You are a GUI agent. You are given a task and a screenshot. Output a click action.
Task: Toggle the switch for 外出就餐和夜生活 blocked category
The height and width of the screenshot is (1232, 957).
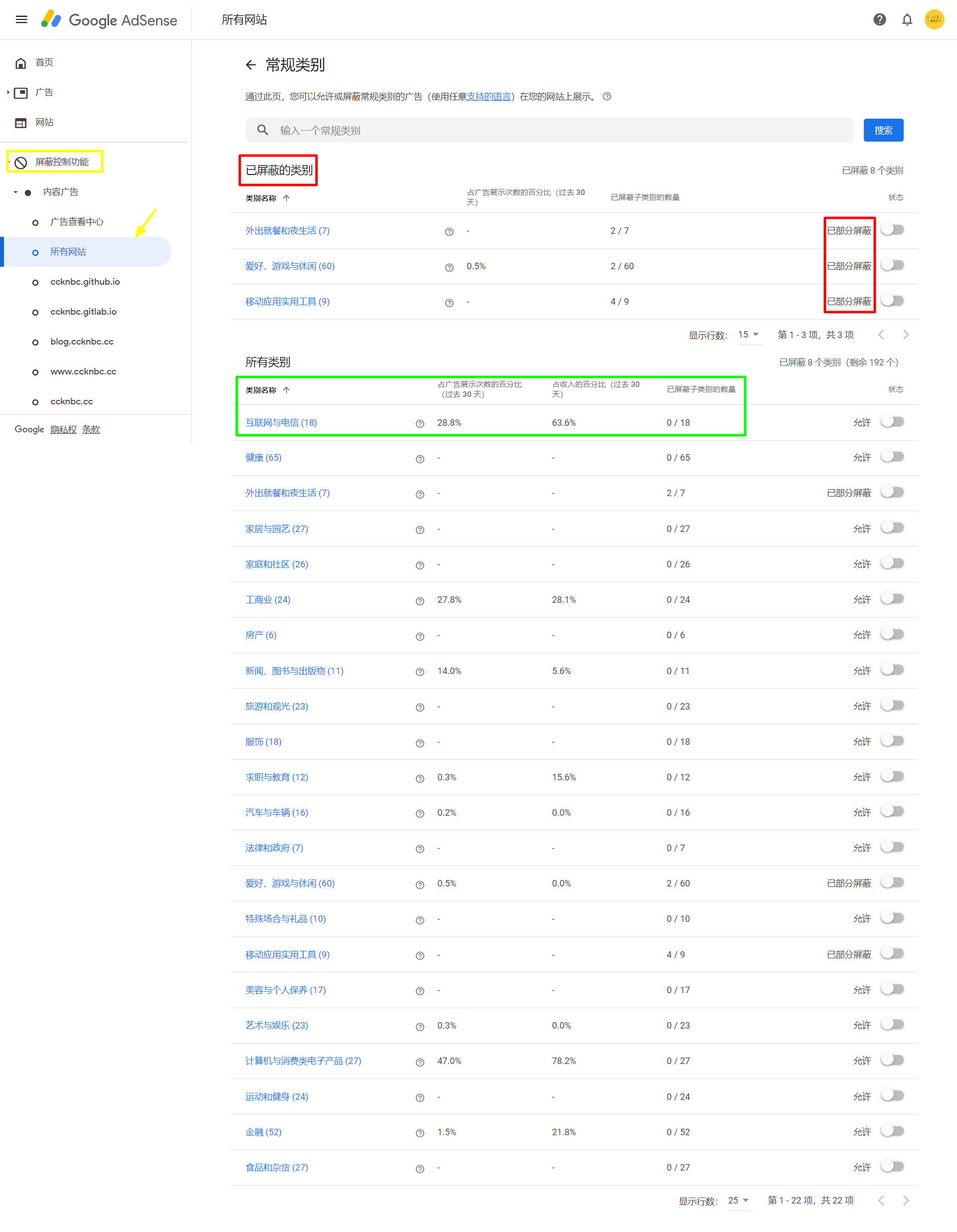point(893,230)
